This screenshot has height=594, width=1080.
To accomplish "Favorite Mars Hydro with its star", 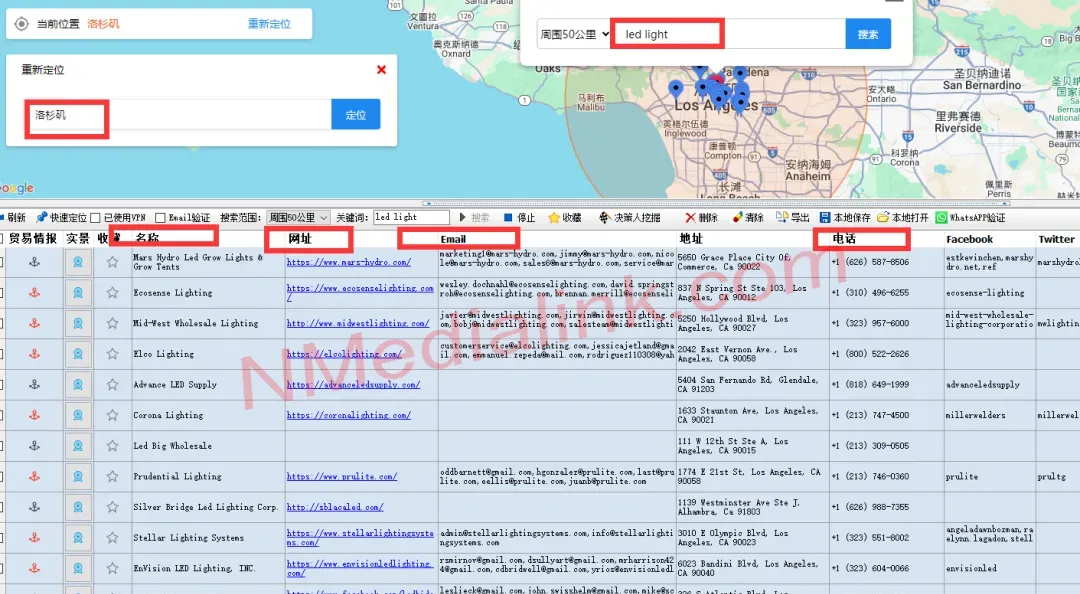I will [112, 262].
